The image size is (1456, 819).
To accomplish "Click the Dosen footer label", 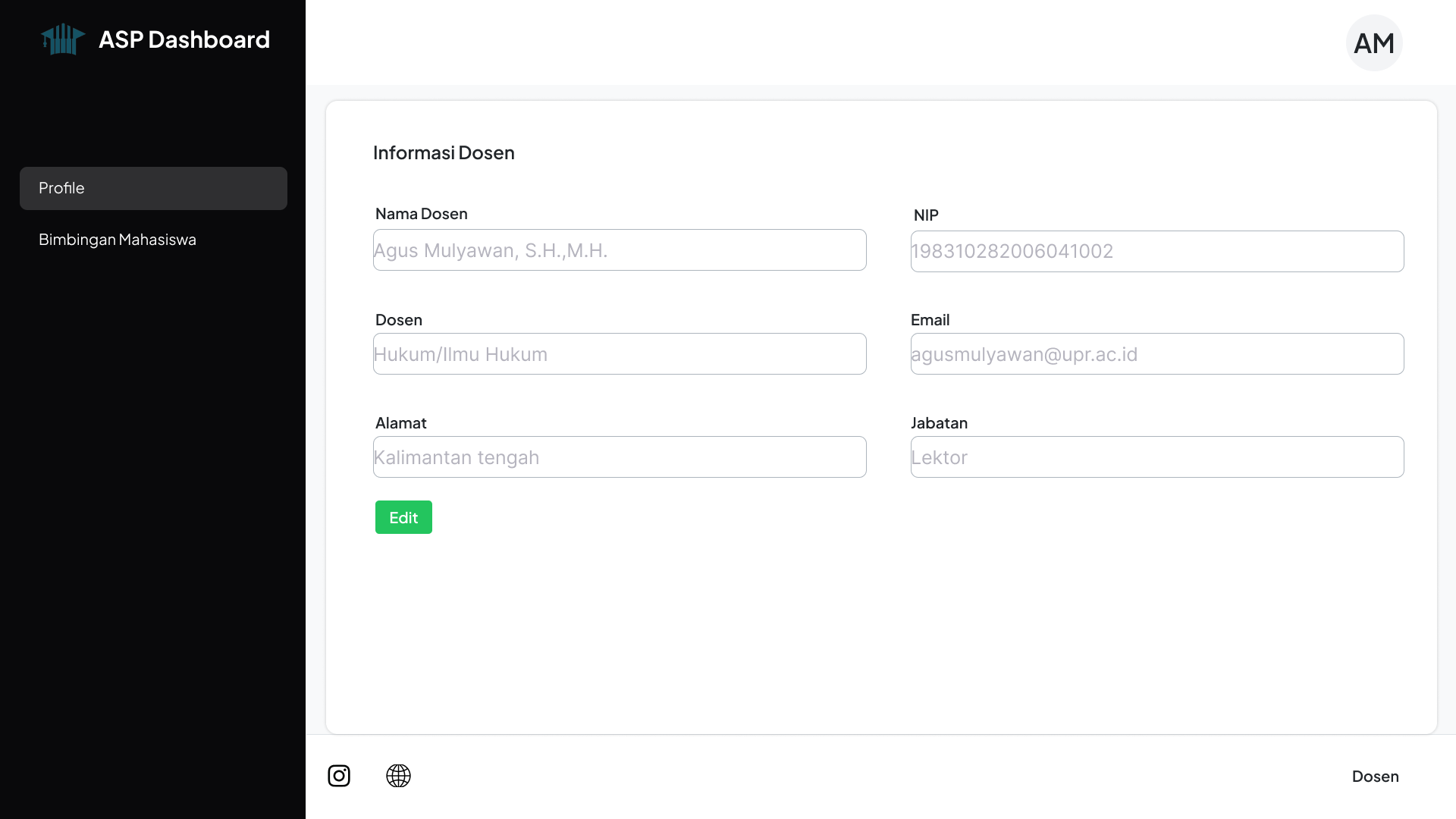I will click(1375, 777).
